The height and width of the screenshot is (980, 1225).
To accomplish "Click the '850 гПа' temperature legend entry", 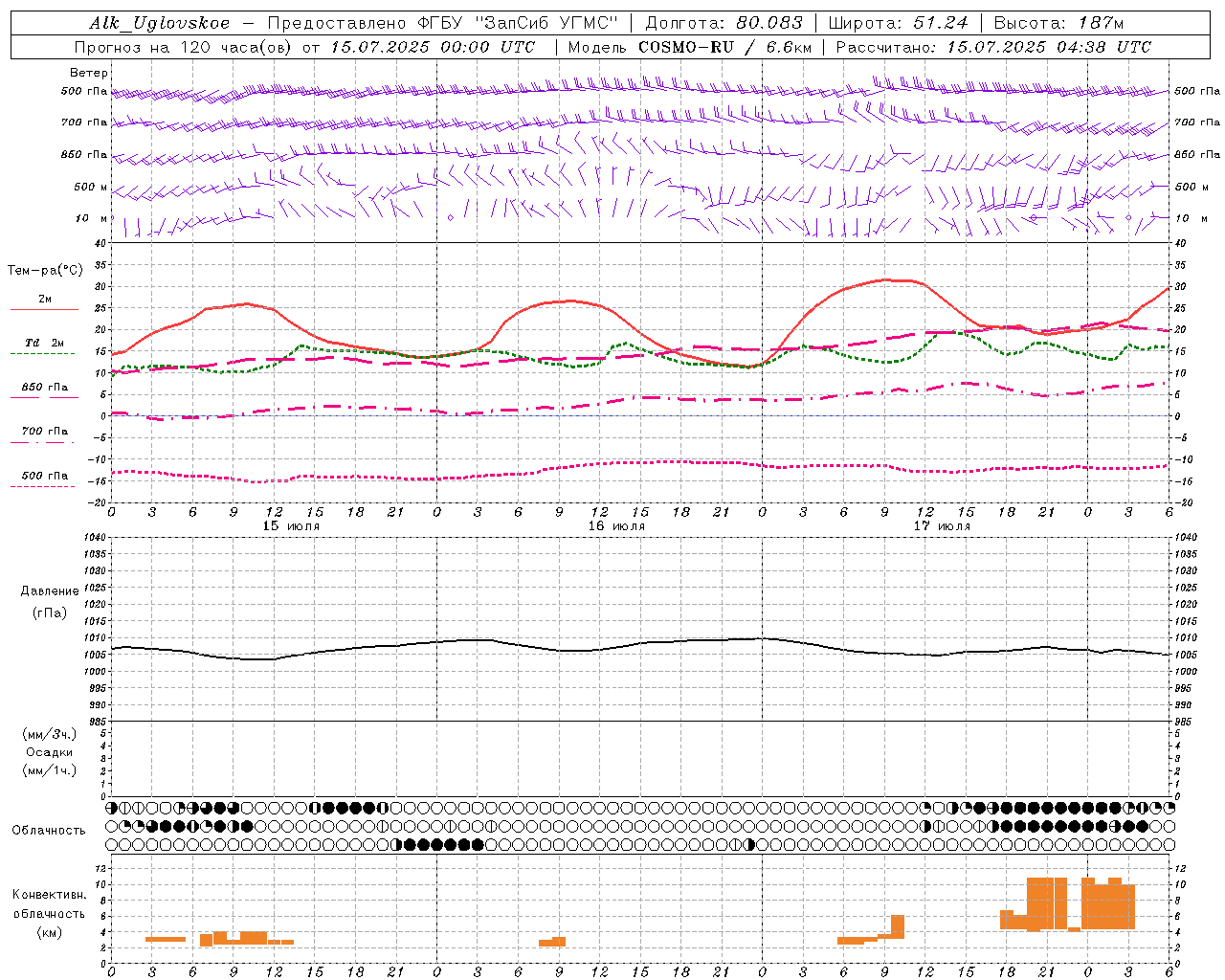I will (45, 388).
